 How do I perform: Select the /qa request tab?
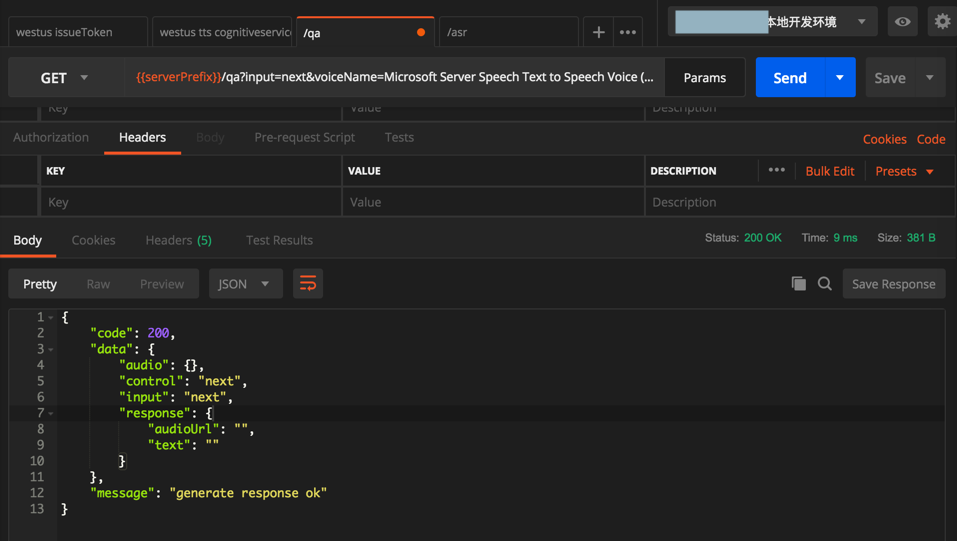[365, 32]
